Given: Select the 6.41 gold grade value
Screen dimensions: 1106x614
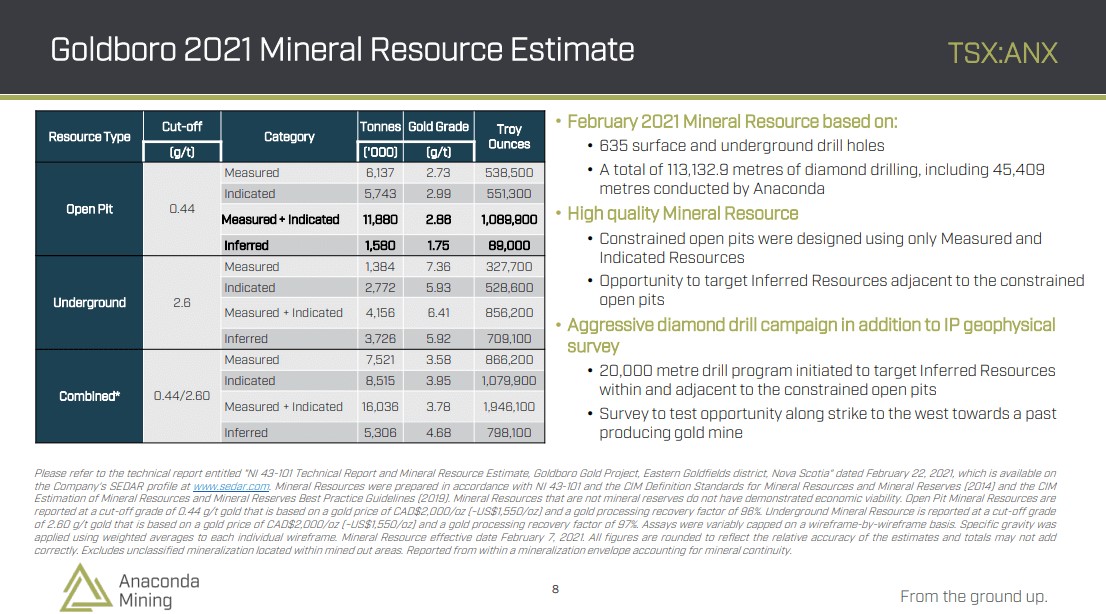Looking at the screenshot, I should 439,313.
